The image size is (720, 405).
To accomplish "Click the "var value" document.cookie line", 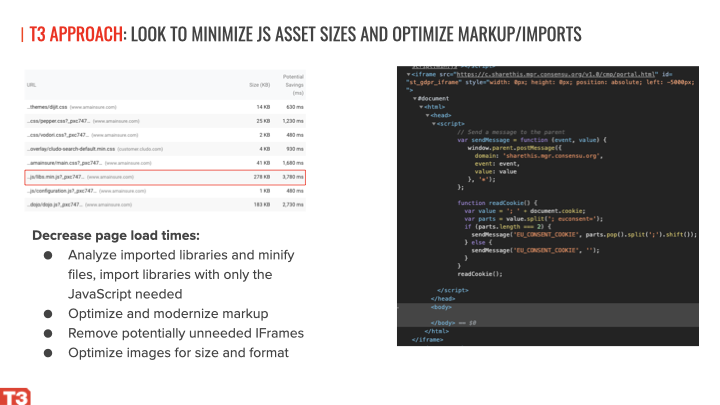I will [x=524, y=211].
